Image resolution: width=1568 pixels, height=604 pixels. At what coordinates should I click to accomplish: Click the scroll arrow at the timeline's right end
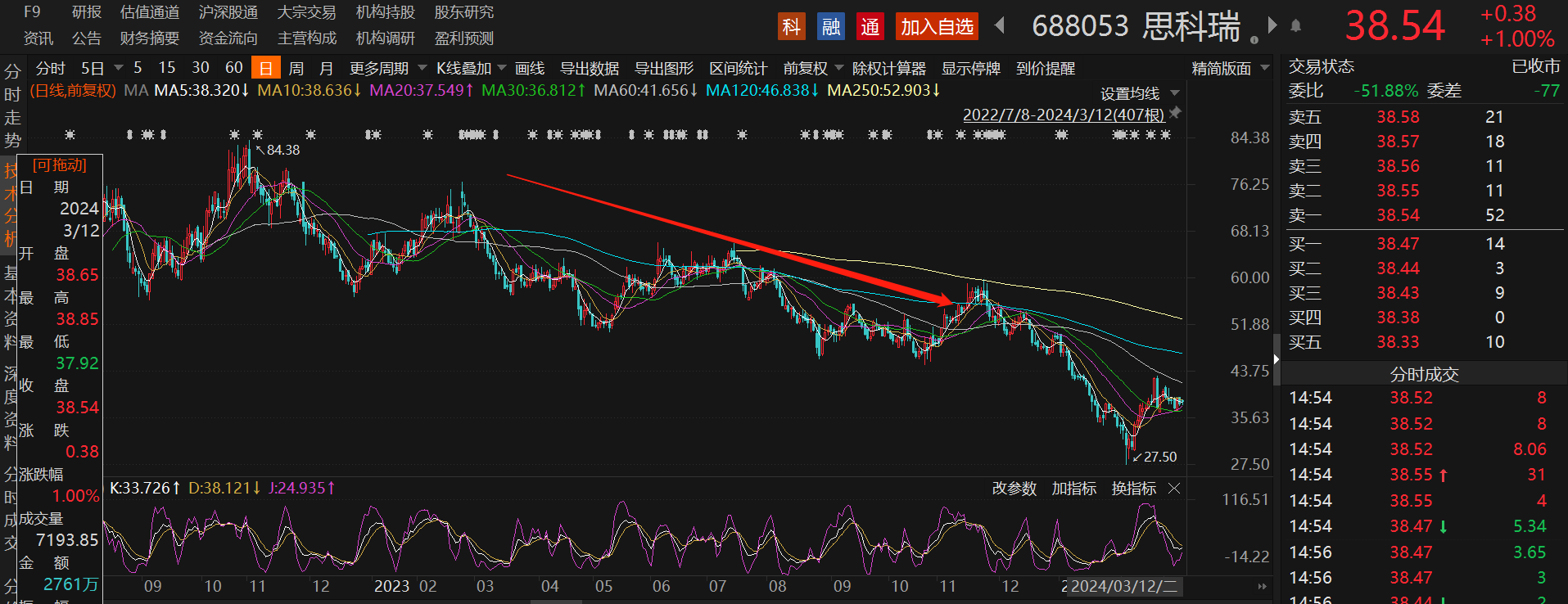point(1262,587)
